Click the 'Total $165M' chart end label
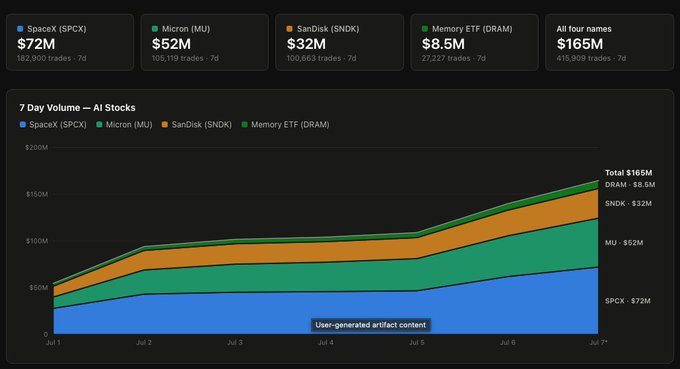This screenshot has height=369, width=680. (x=628, y=173)
